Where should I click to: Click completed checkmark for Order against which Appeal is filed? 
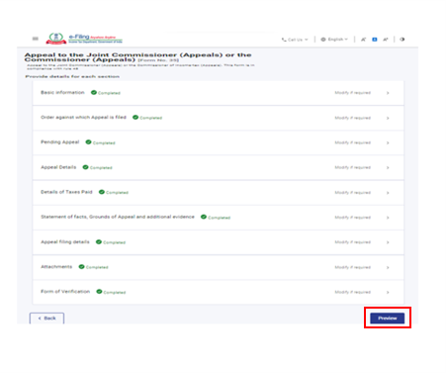coord(135,117)
